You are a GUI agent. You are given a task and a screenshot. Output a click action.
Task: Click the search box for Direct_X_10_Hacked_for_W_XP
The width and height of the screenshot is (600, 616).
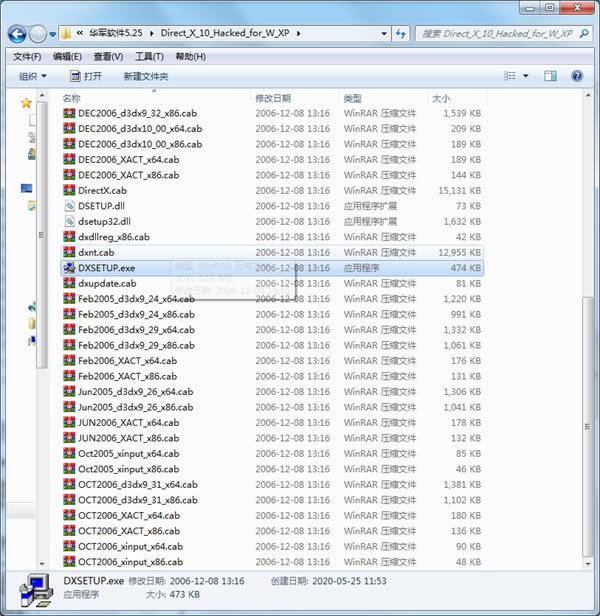pos(497,34)
